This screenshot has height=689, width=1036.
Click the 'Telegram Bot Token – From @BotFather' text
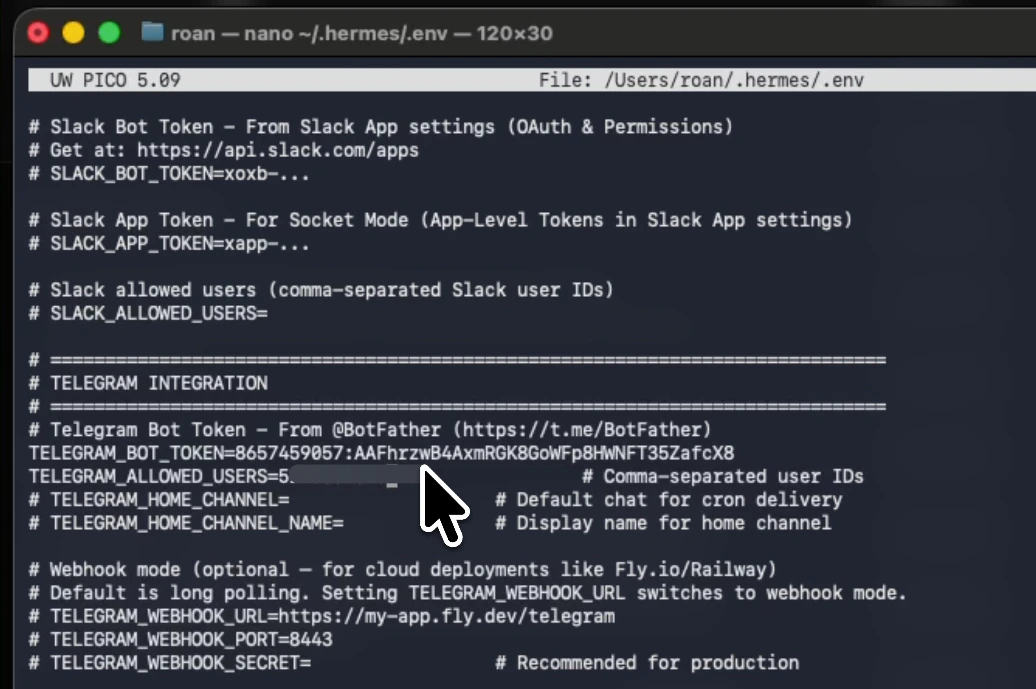click(x=245, y=430)
